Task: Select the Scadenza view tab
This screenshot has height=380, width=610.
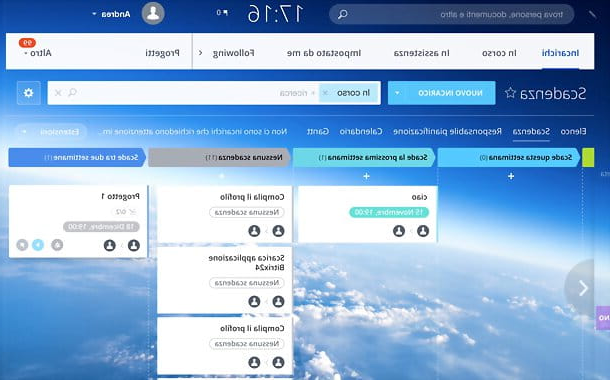Action: 531,131
